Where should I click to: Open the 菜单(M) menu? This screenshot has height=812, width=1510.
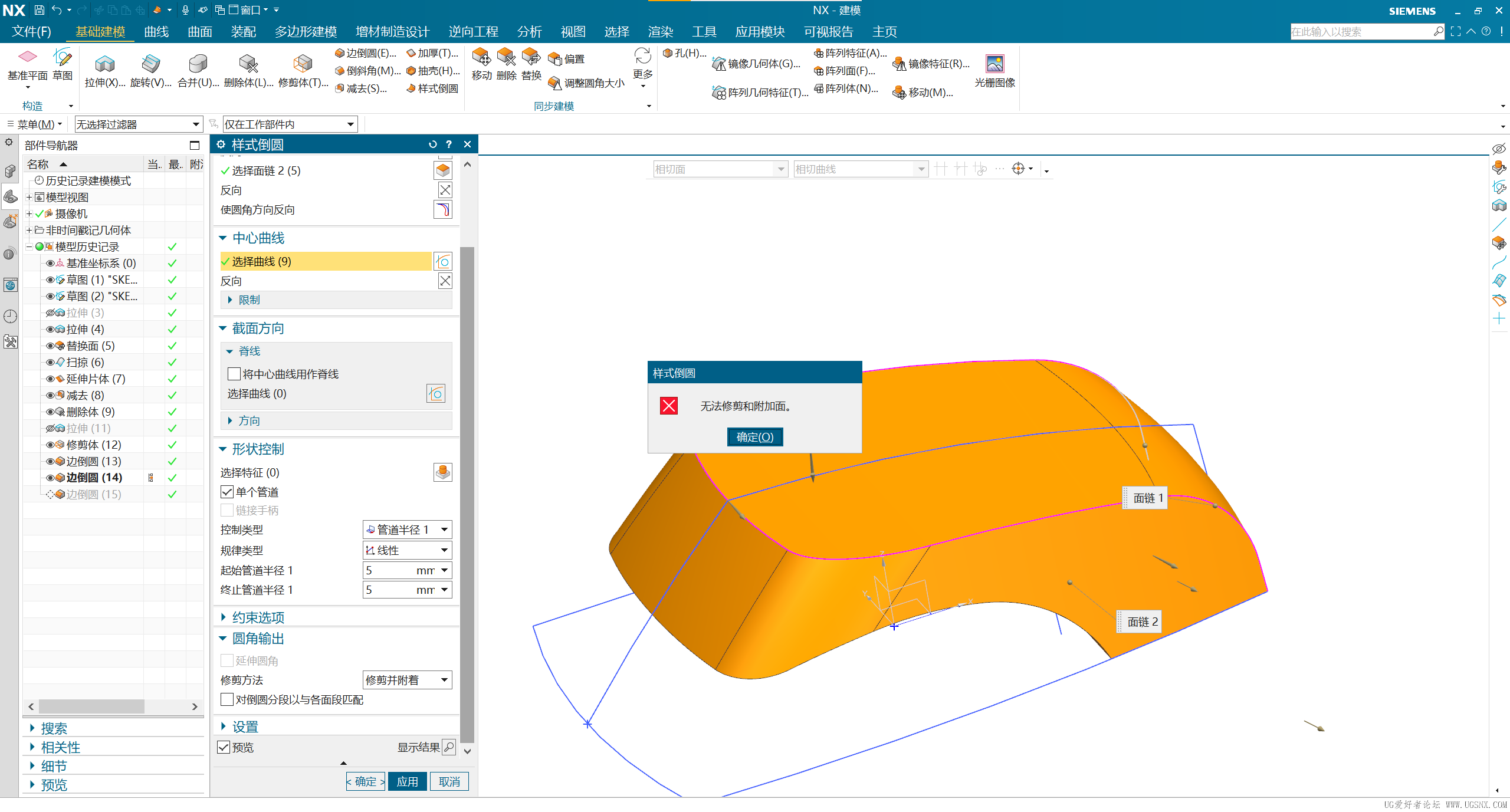point(35,124)
